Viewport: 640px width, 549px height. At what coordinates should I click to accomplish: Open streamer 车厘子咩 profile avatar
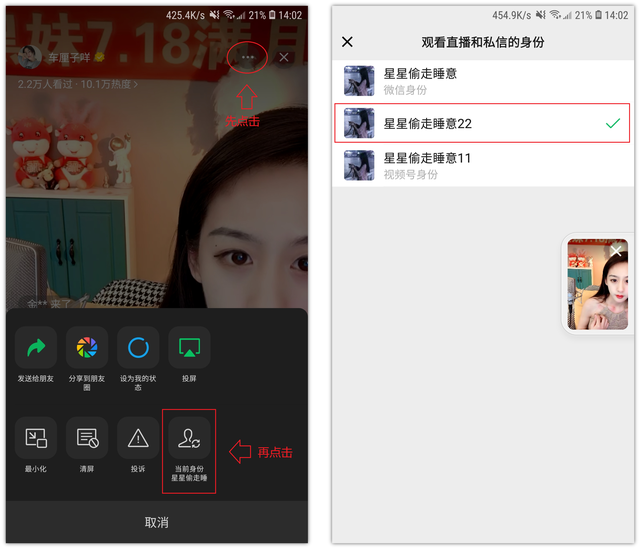pos(30,57)
